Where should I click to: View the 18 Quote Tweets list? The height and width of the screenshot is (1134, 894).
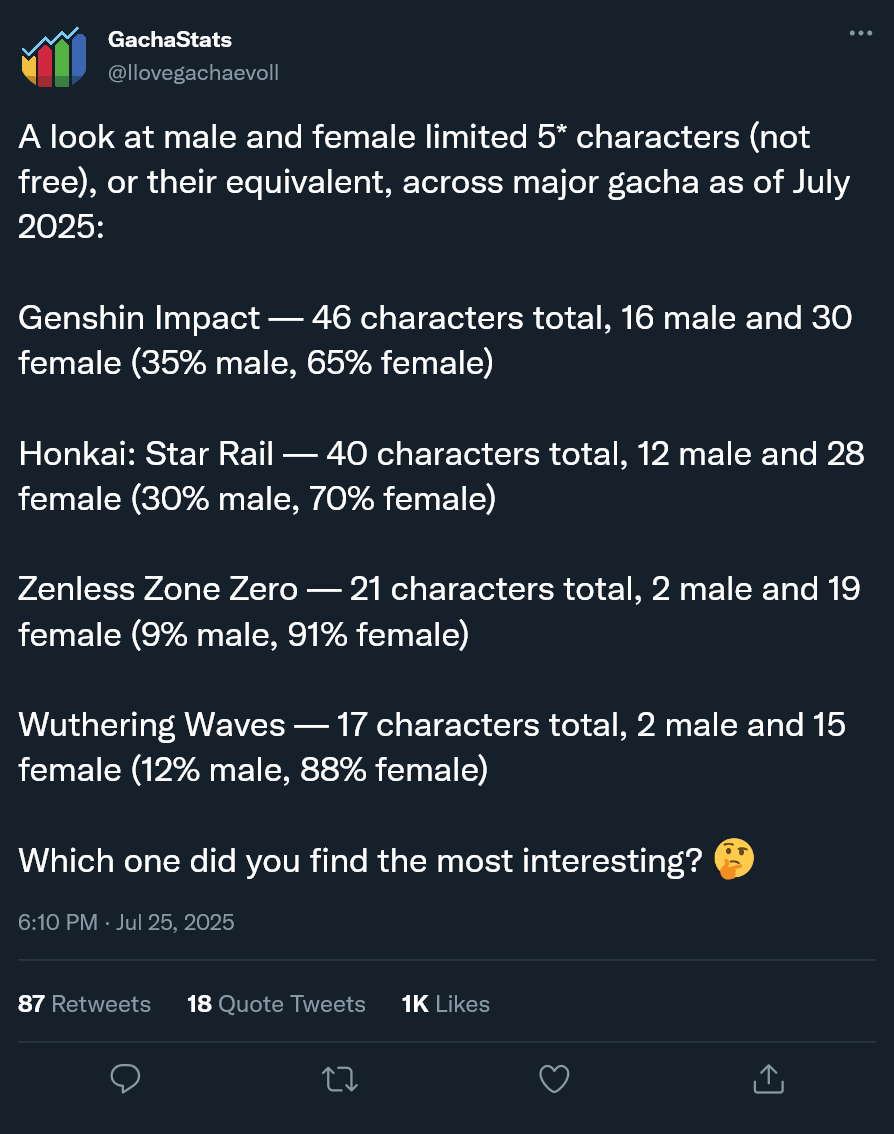point(276,1003)
